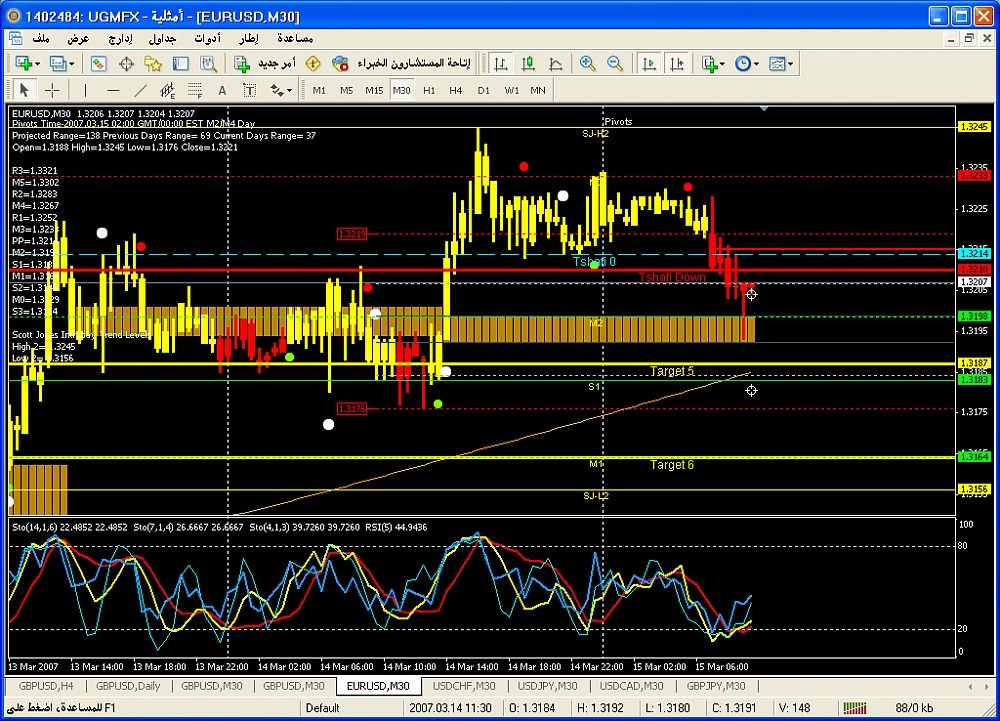Draw a horizontal line tool
Screen dimensions: 1000x721
[113, 90]
